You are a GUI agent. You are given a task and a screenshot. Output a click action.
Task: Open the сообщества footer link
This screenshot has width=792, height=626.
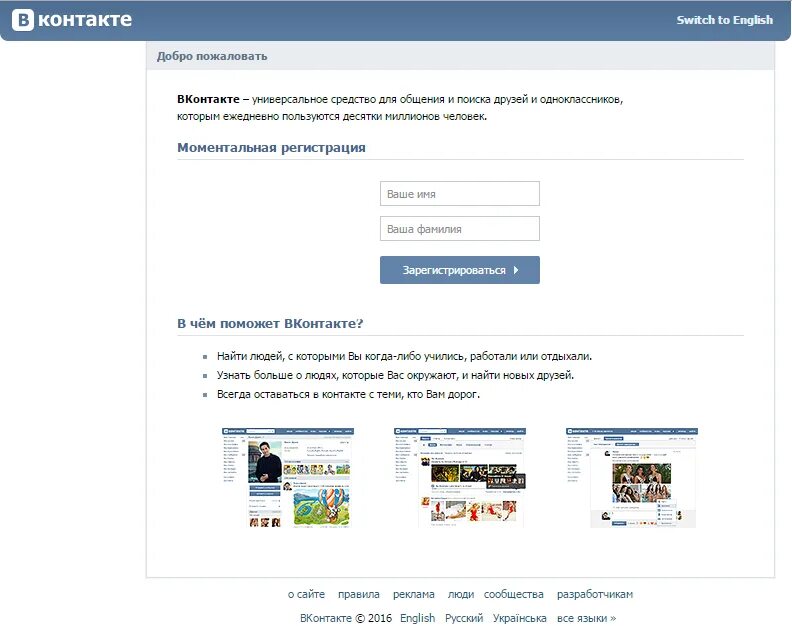pos(514,594)
